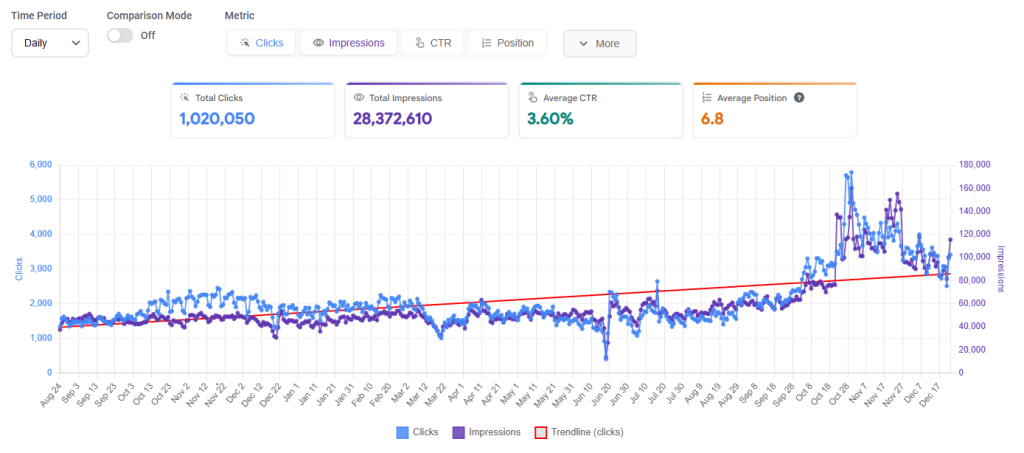Click the peak clicks data point near Oct 28
The height and width of the screenshot is (453, 1024).
[850, 172]
